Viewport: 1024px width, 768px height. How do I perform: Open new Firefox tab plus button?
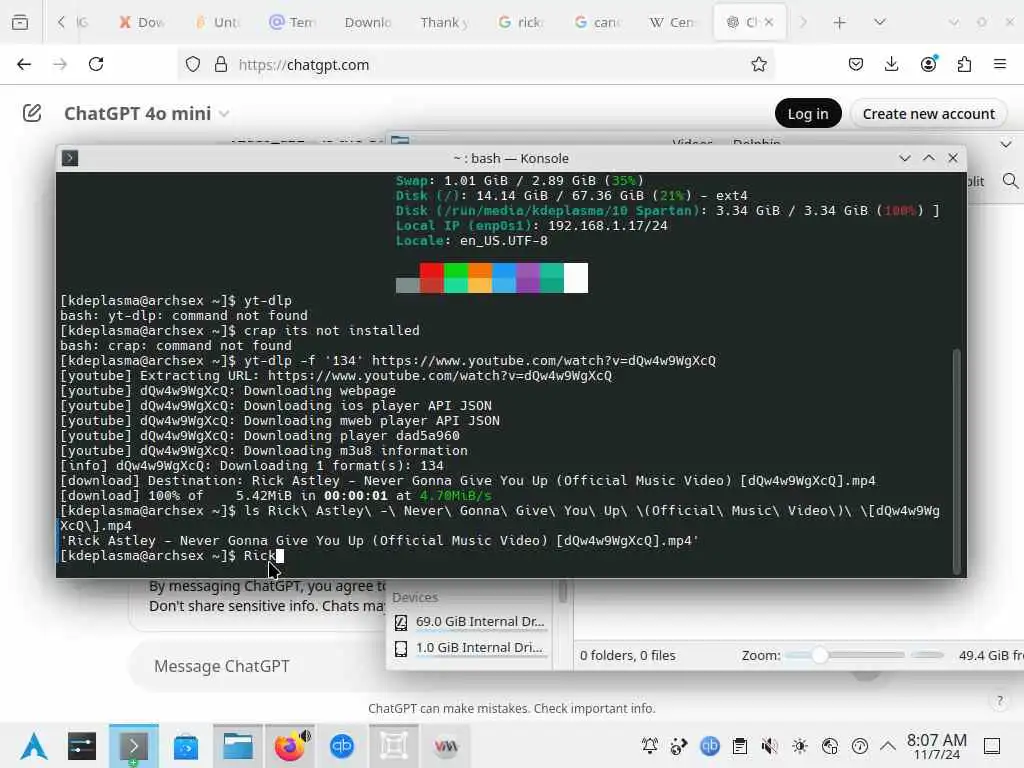(x=840, y=23)
